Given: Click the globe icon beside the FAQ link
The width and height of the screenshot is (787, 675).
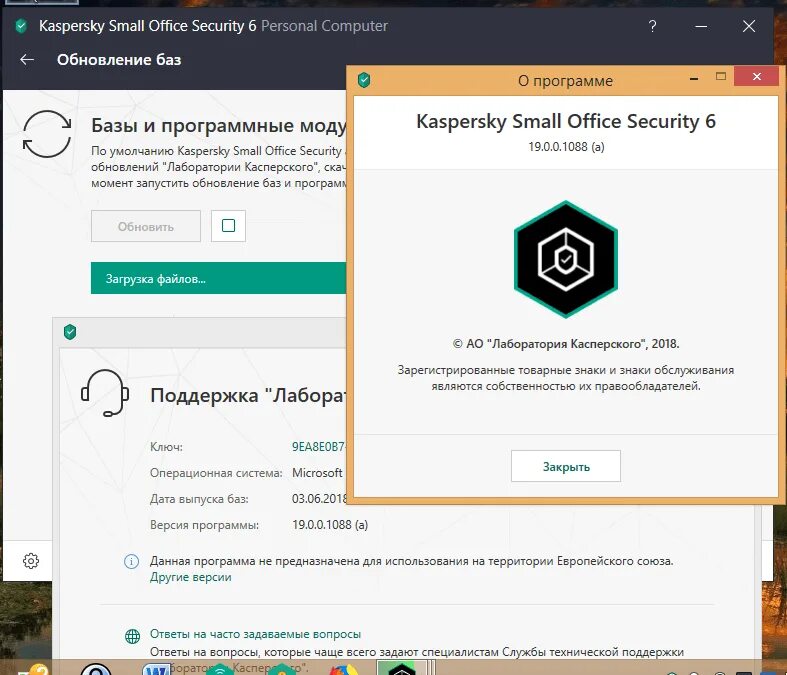Looking at the screenshot, I should point(133,636).
